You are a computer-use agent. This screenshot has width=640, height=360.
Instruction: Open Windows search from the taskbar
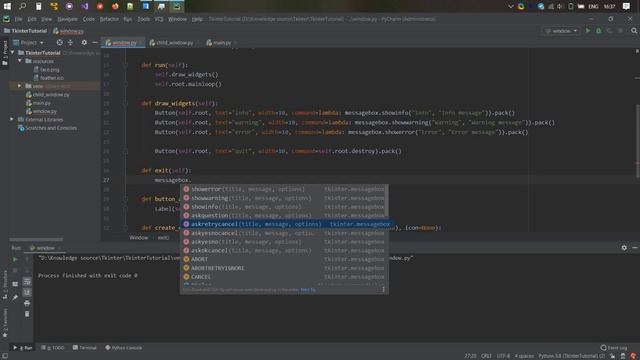[x=22, y=6]
